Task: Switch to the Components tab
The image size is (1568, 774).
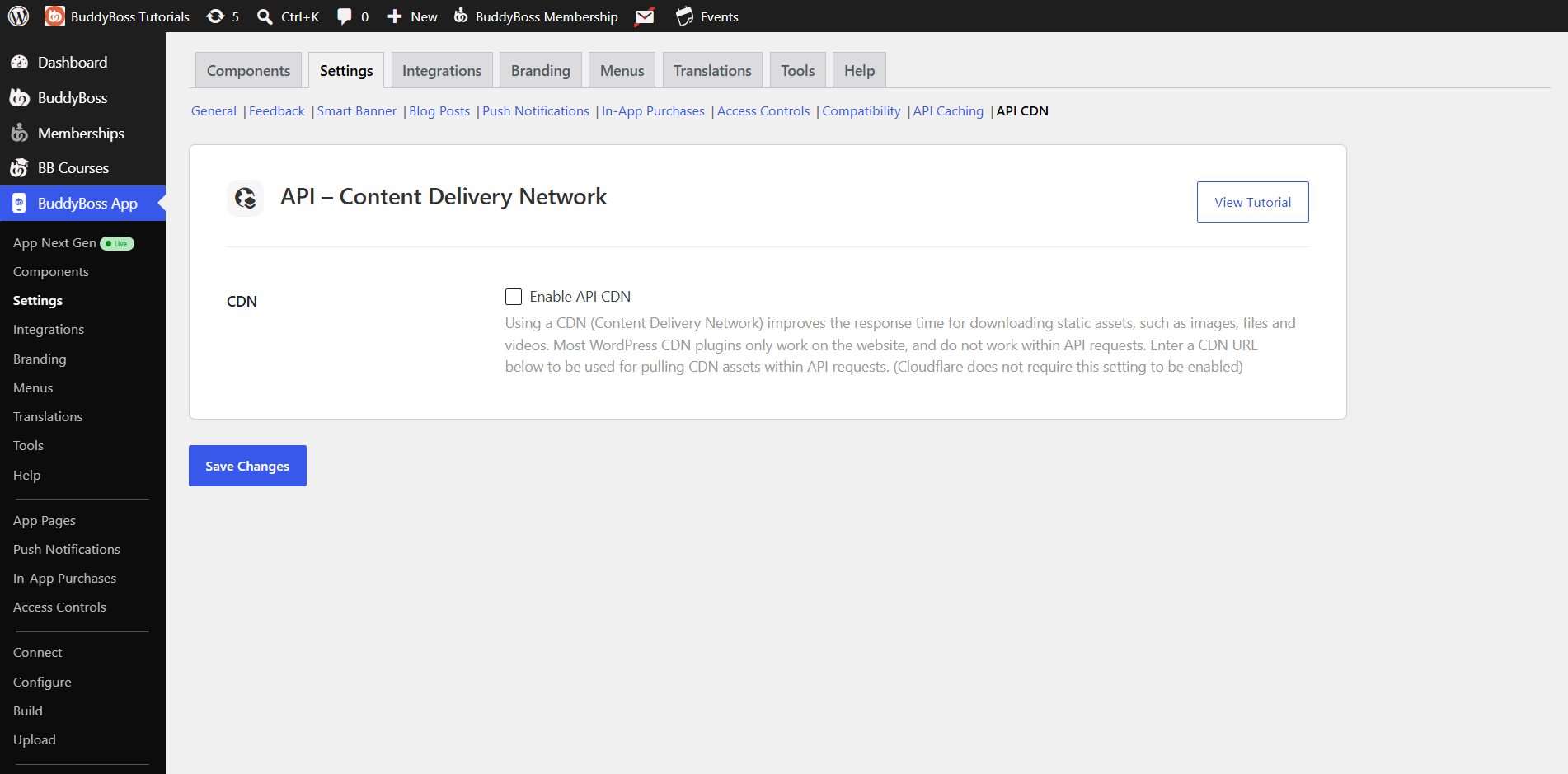Action: coord(248,70)
